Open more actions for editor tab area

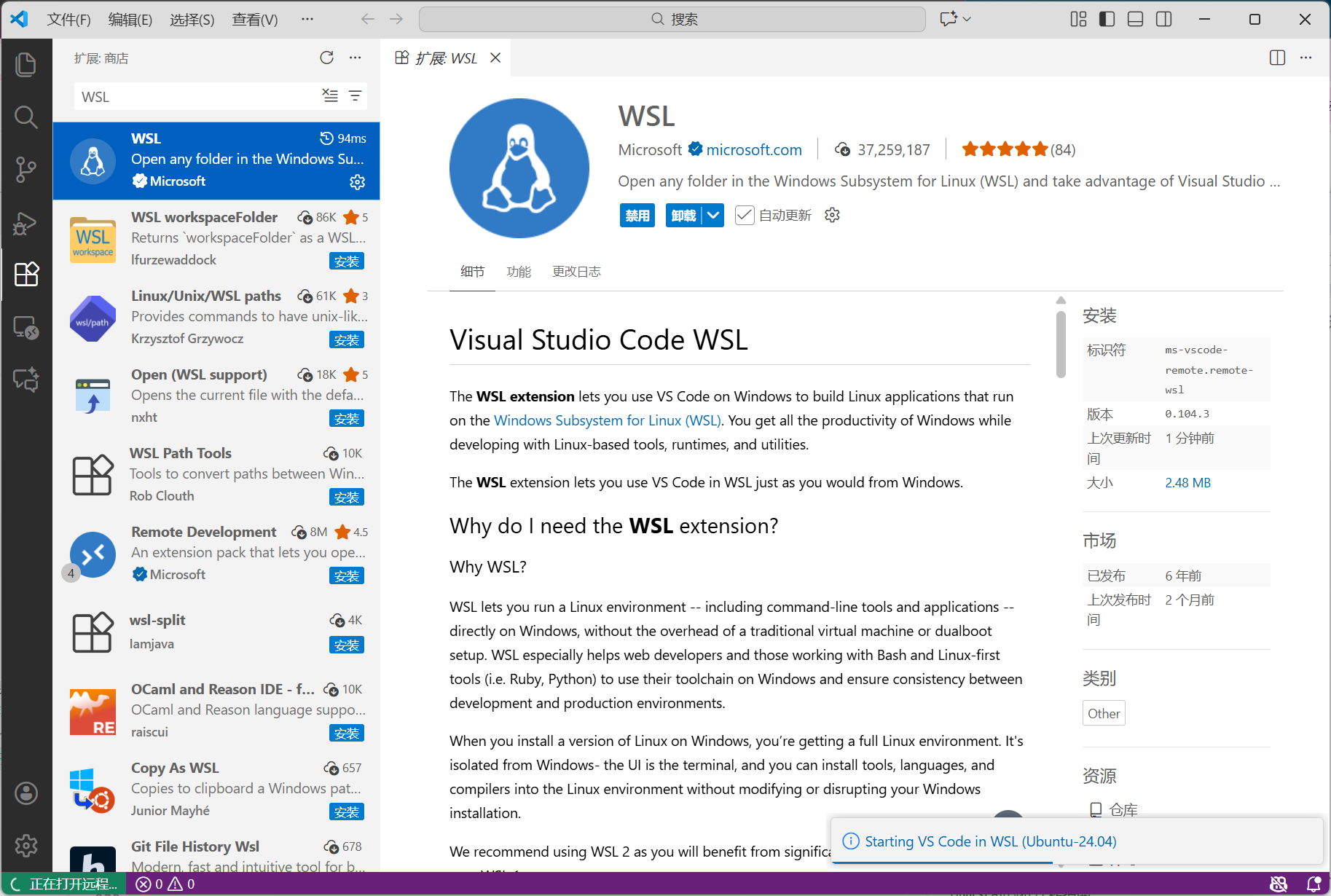[1306, 58]
